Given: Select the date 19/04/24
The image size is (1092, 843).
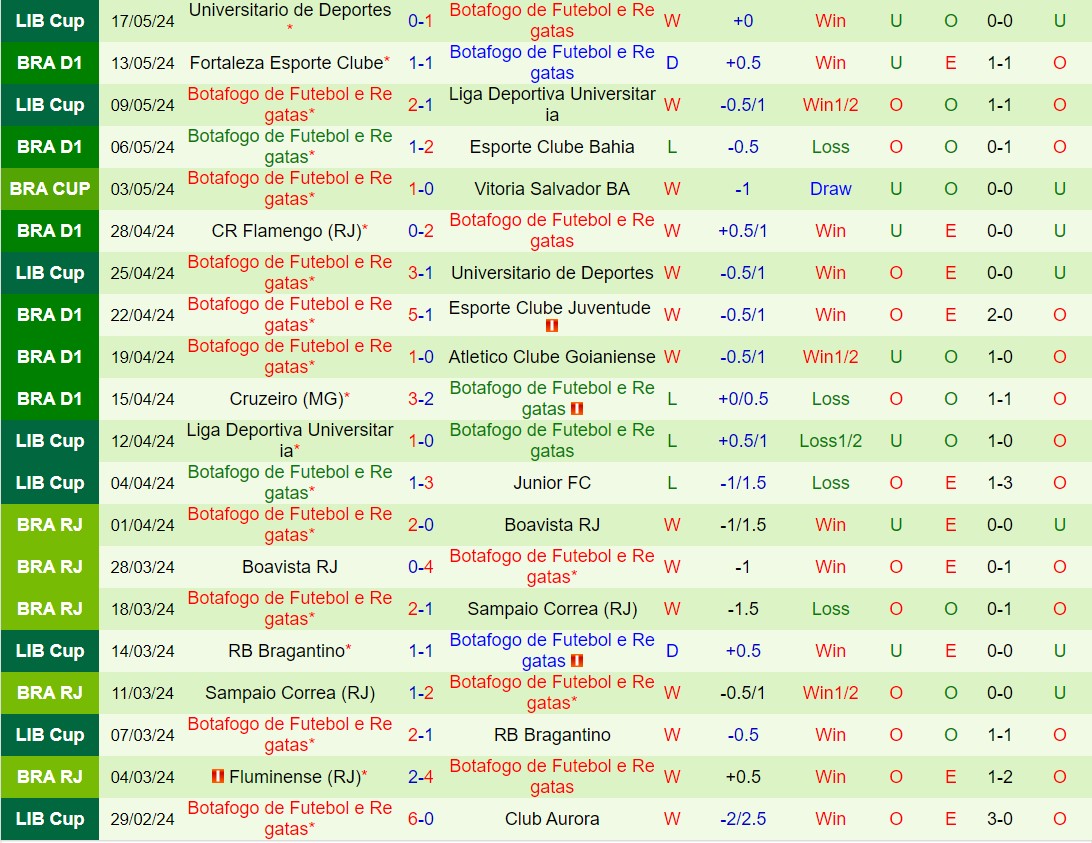Looking at the screenshot, I should [x=143, y=357].
